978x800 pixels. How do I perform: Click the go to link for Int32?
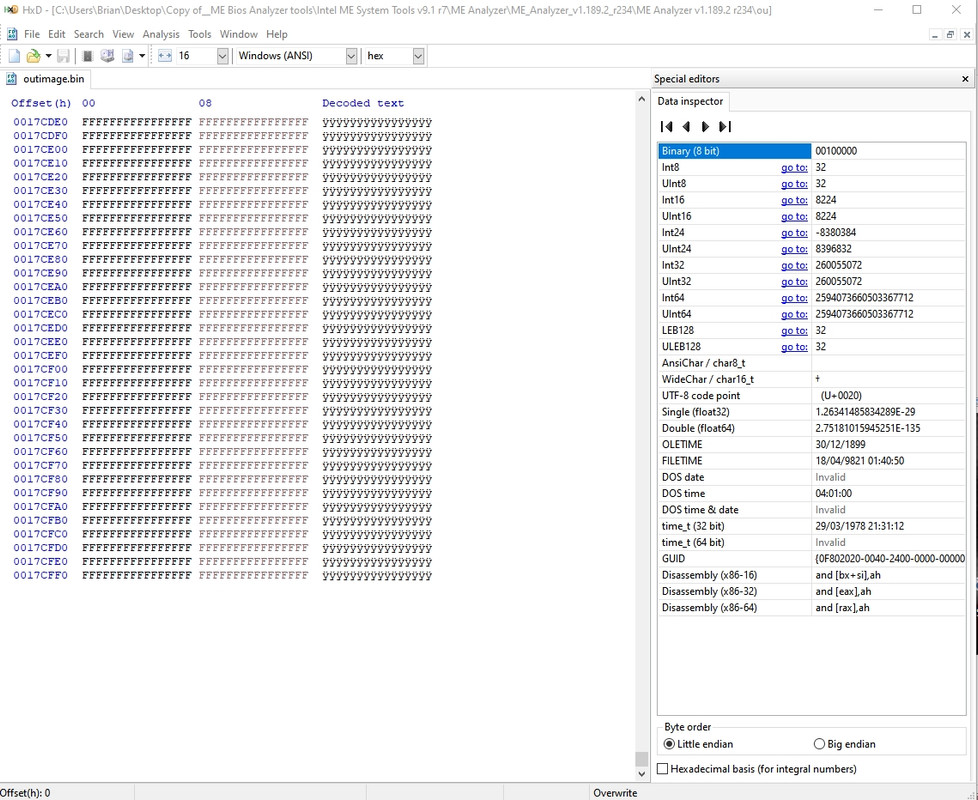794,265
